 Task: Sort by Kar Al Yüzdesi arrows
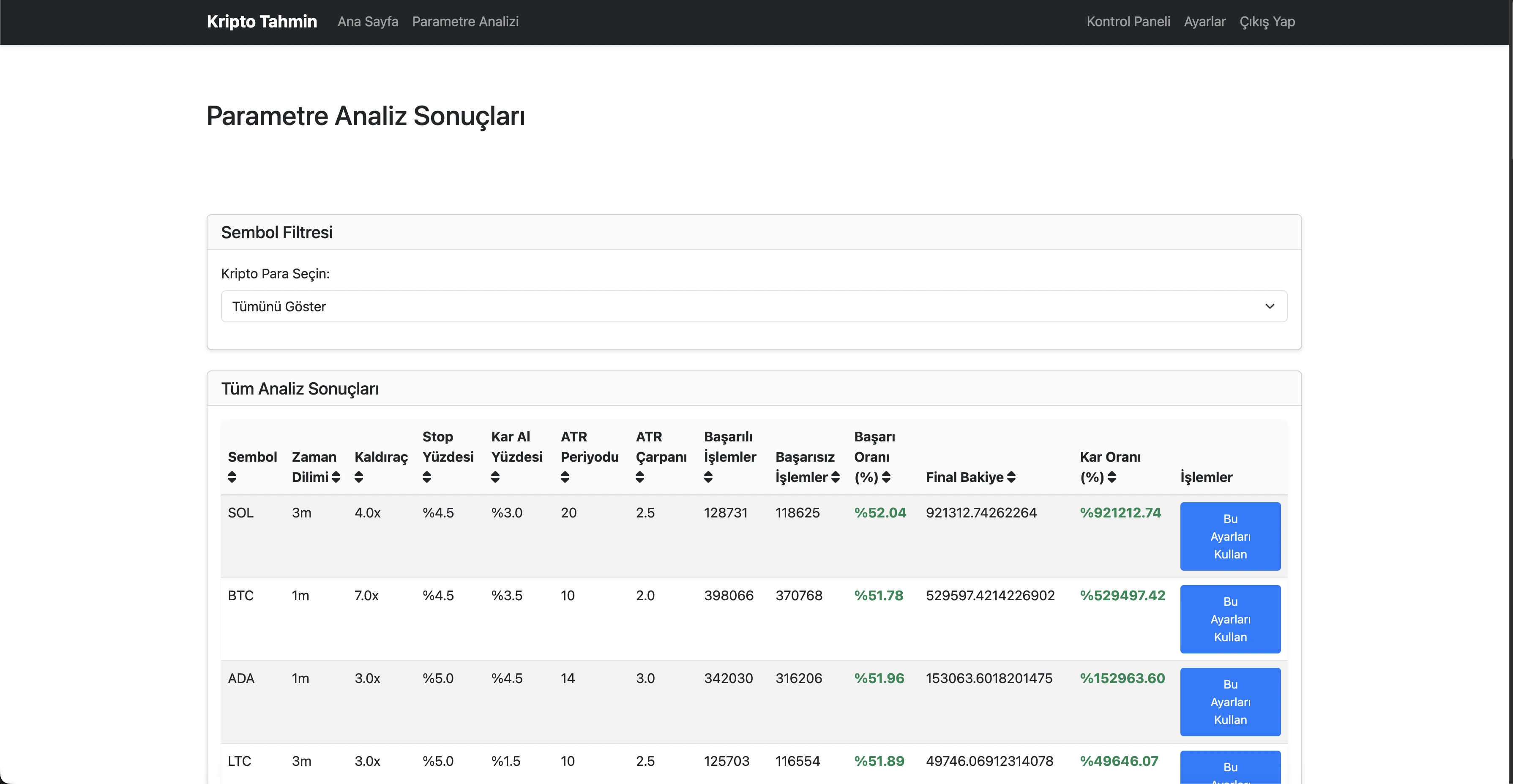(x=496, y=477)
